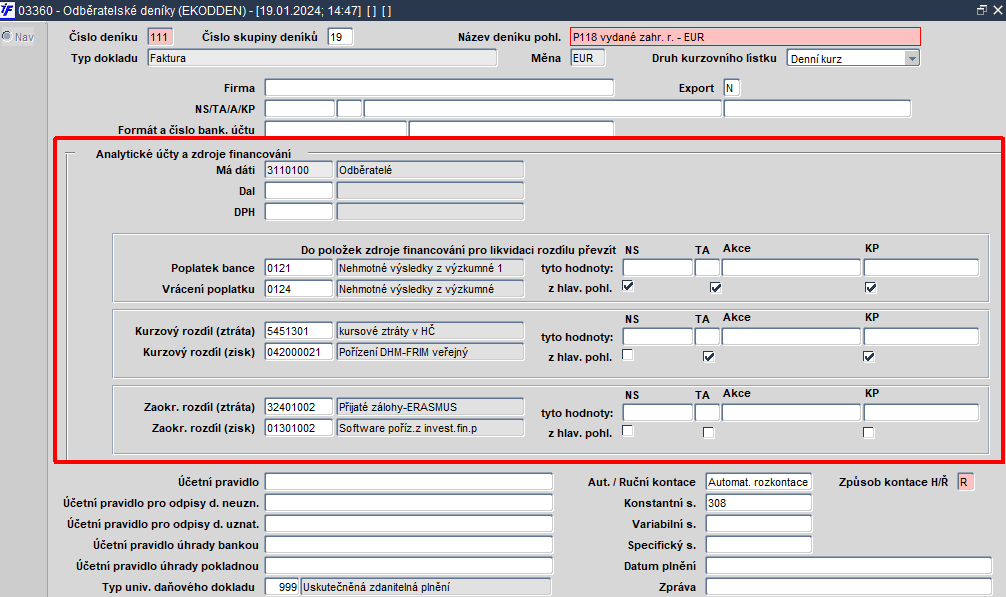Screen dimensions: 1006x597
Task: Click the Číslo skupiny deníků field
Action: click(340, 37)
